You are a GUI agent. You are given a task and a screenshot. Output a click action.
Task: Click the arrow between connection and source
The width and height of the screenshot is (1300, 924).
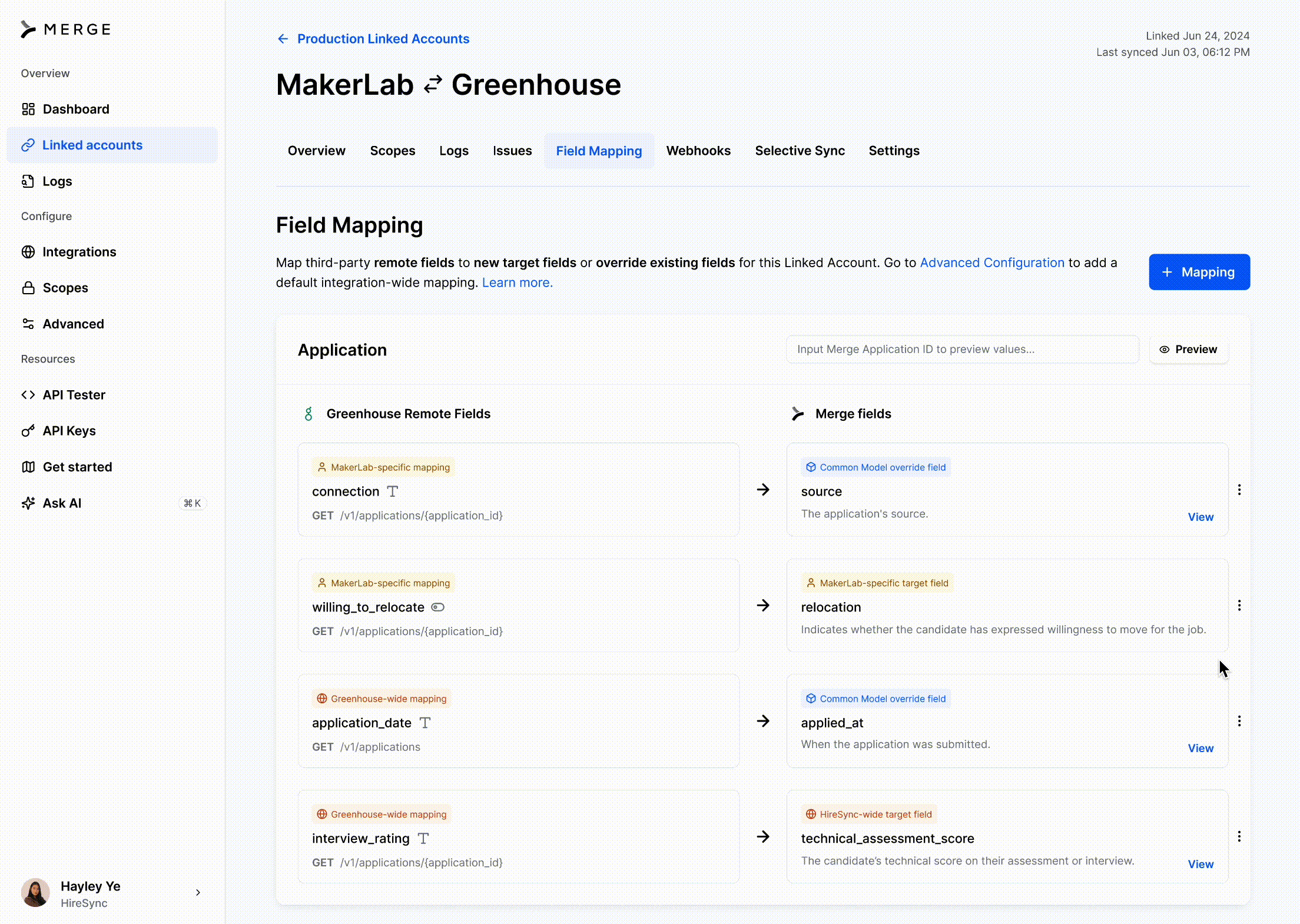(x=763, y=490)
